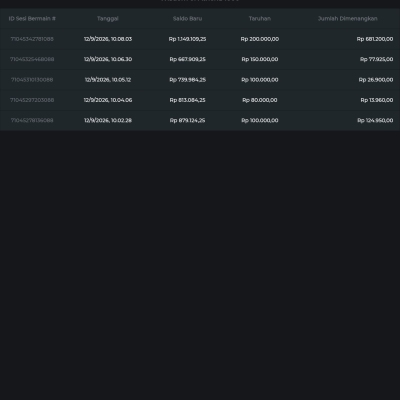Open session ID 71045310130088

coord(32,80)
